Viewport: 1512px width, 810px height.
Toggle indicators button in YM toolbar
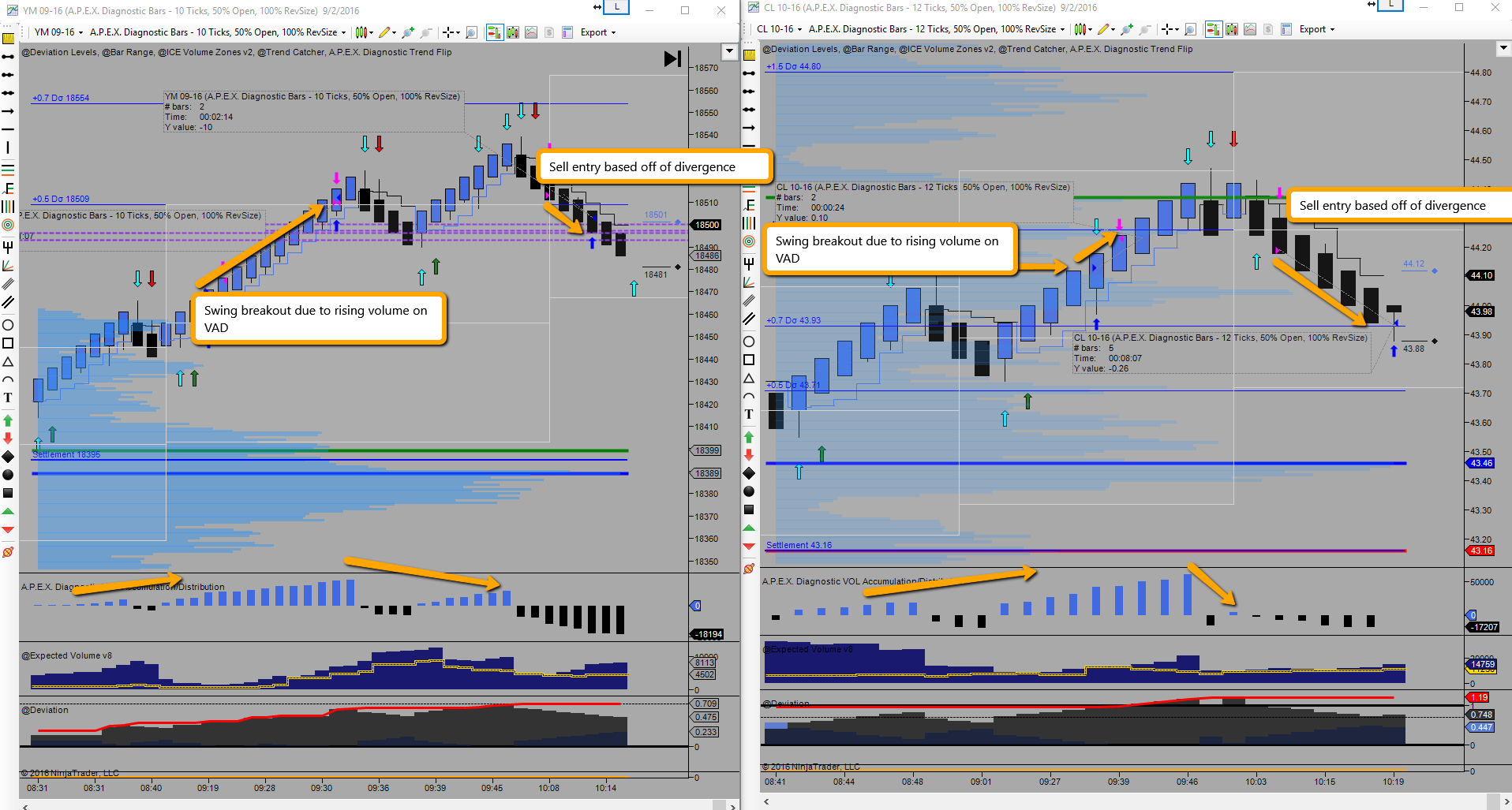tap(513, 32)
